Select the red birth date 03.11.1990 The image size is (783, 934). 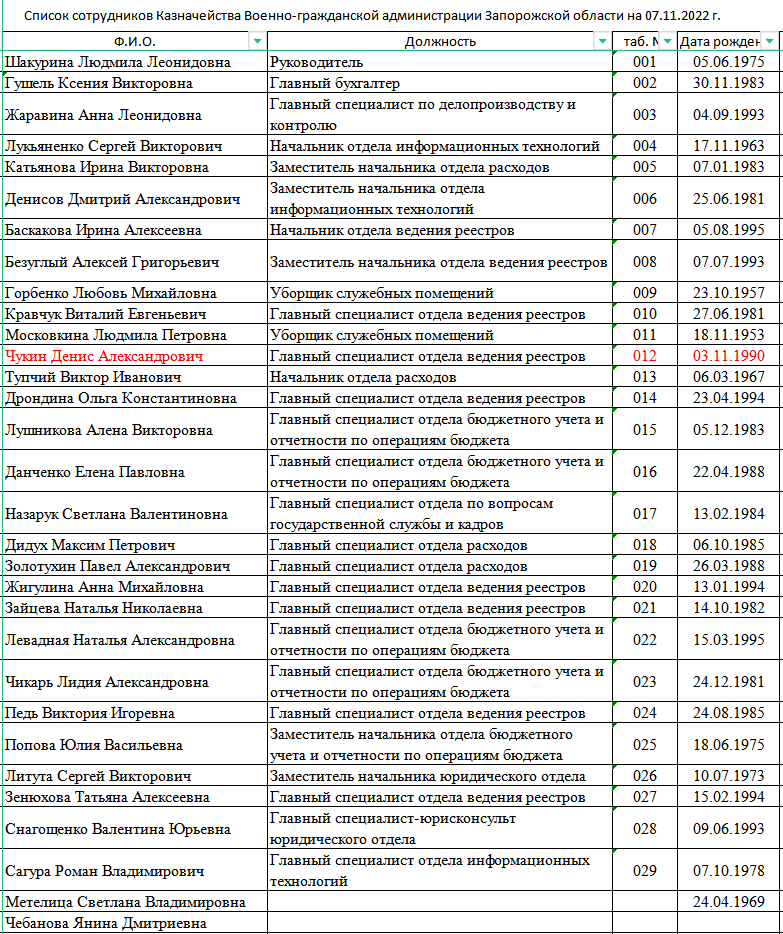728,356
